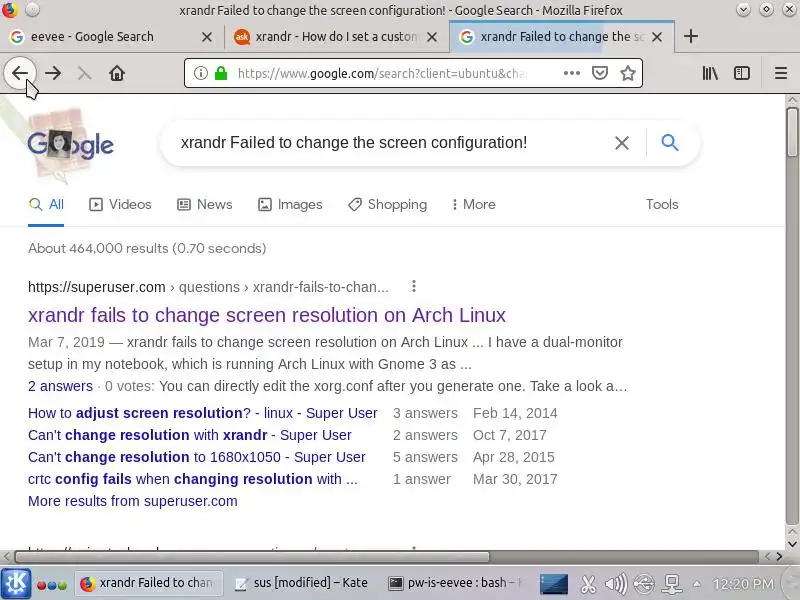This screenshot has width=800, height=600.
Task: Click the horizontal scrollbar right arrow
Action: (780, 557)
